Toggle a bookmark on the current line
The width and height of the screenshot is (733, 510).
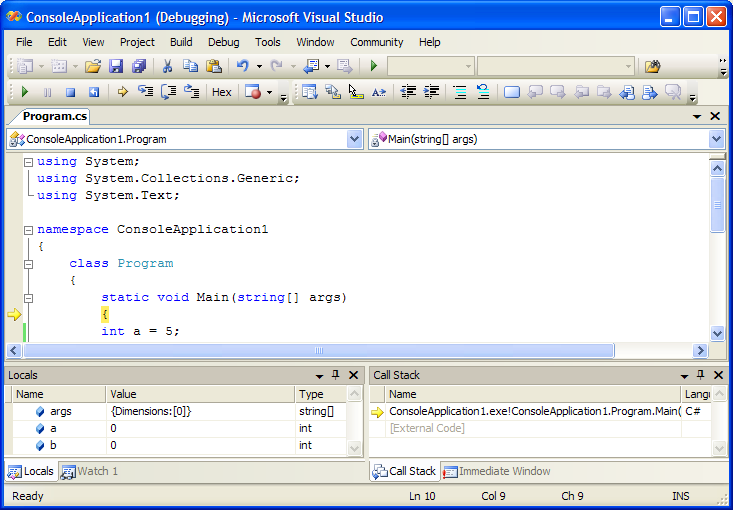(x=512, y=93)
